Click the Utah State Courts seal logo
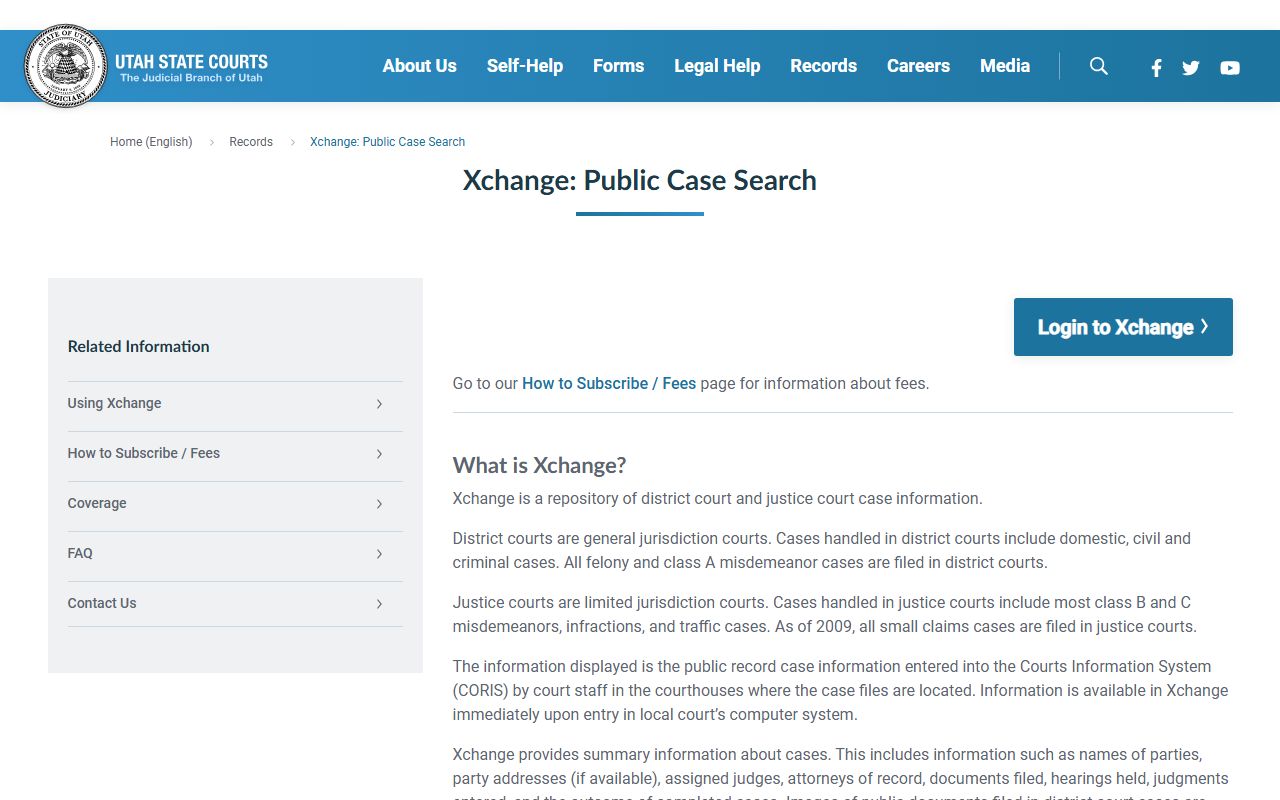1280x800 pixels. (66, 66)
